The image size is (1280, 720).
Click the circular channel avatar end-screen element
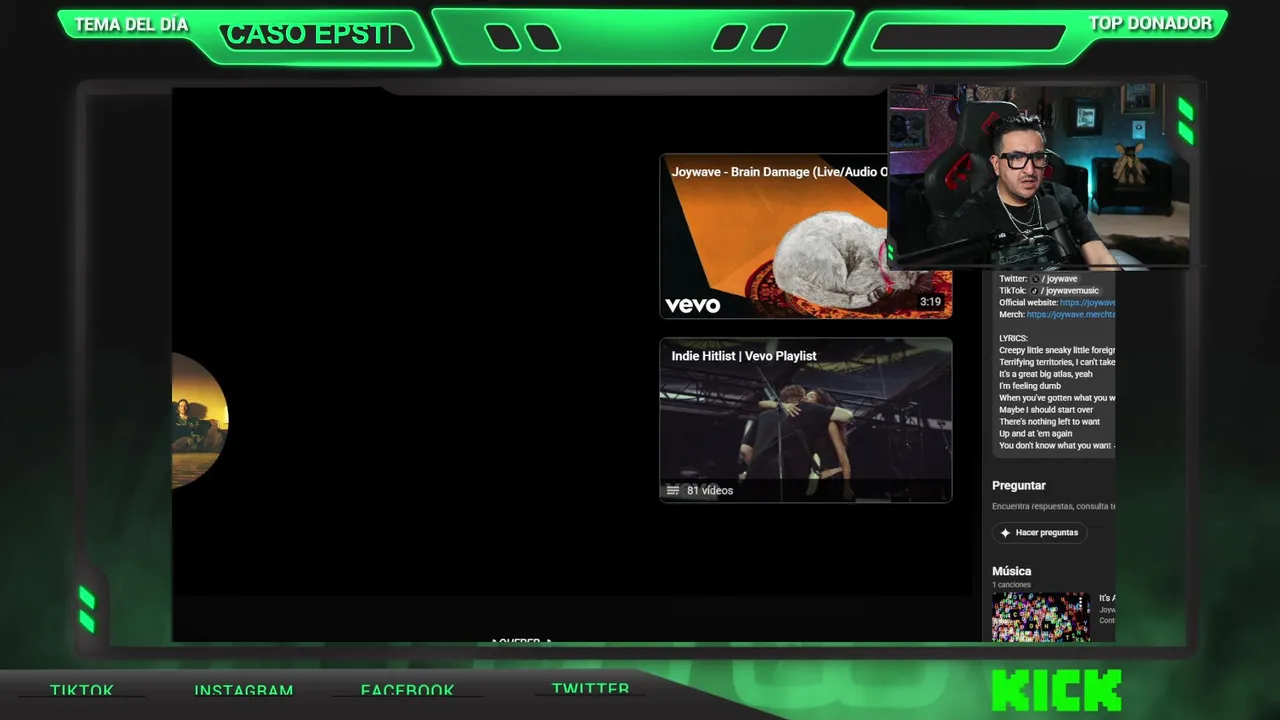[x=200, y=420]
